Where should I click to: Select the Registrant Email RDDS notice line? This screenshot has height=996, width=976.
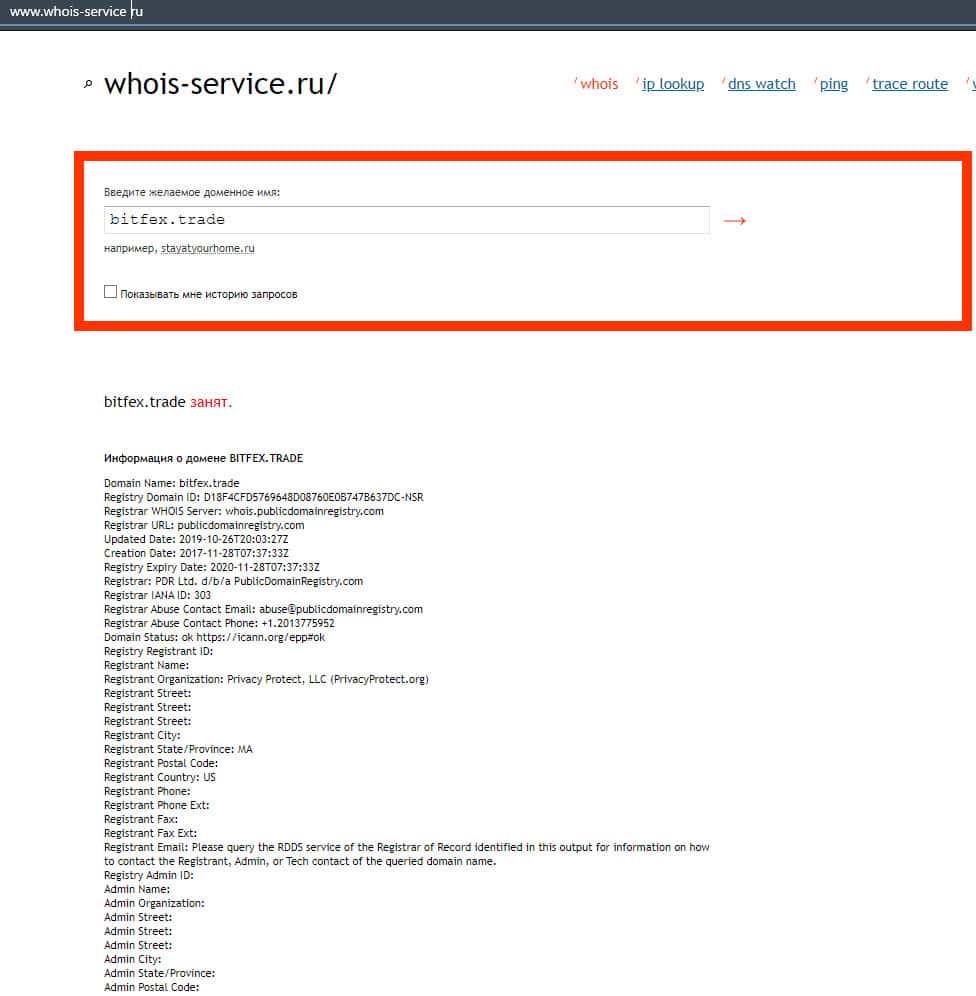pyautogui.click(x=406, y=854)
